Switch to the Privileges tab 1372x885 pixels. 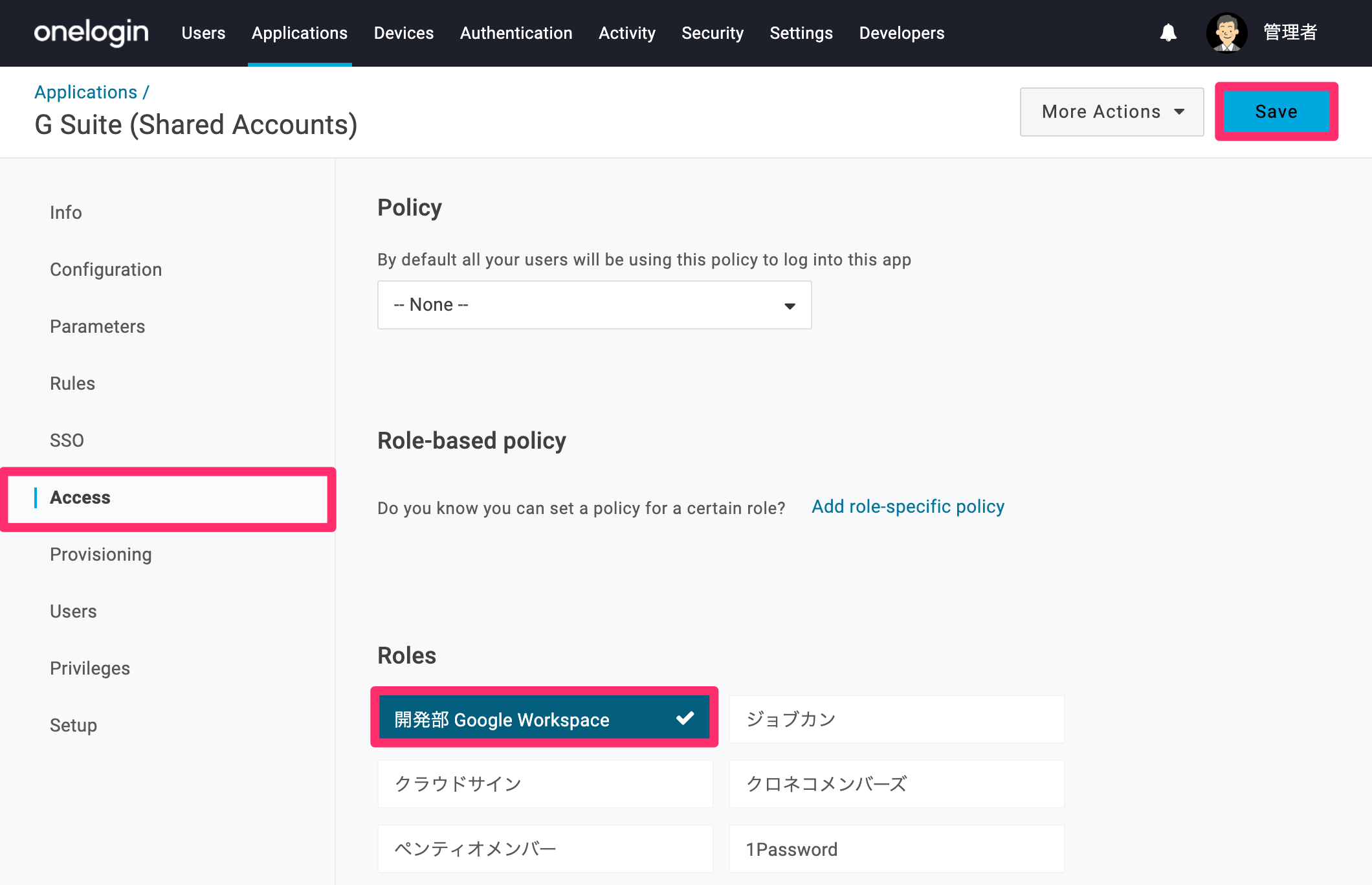(x=90, y=668)
